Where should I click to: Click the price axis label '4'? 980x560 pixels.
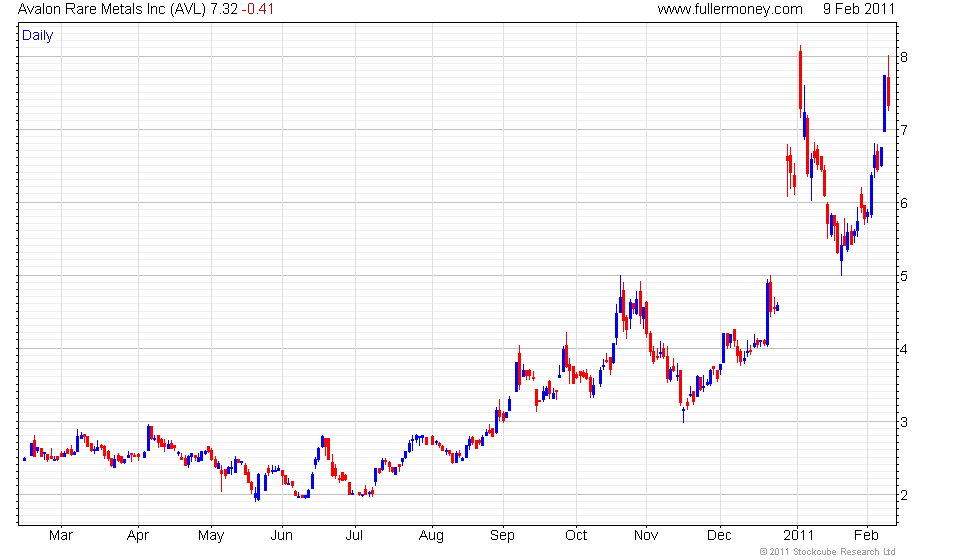[x=904, y=349]
